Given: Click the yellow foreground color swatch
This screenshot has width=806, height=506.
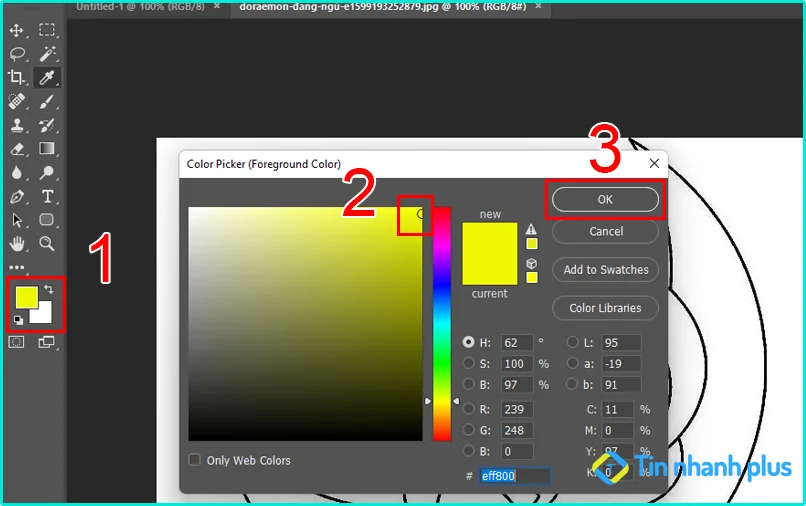Looking at the screenshot, I should coord(26,297).
